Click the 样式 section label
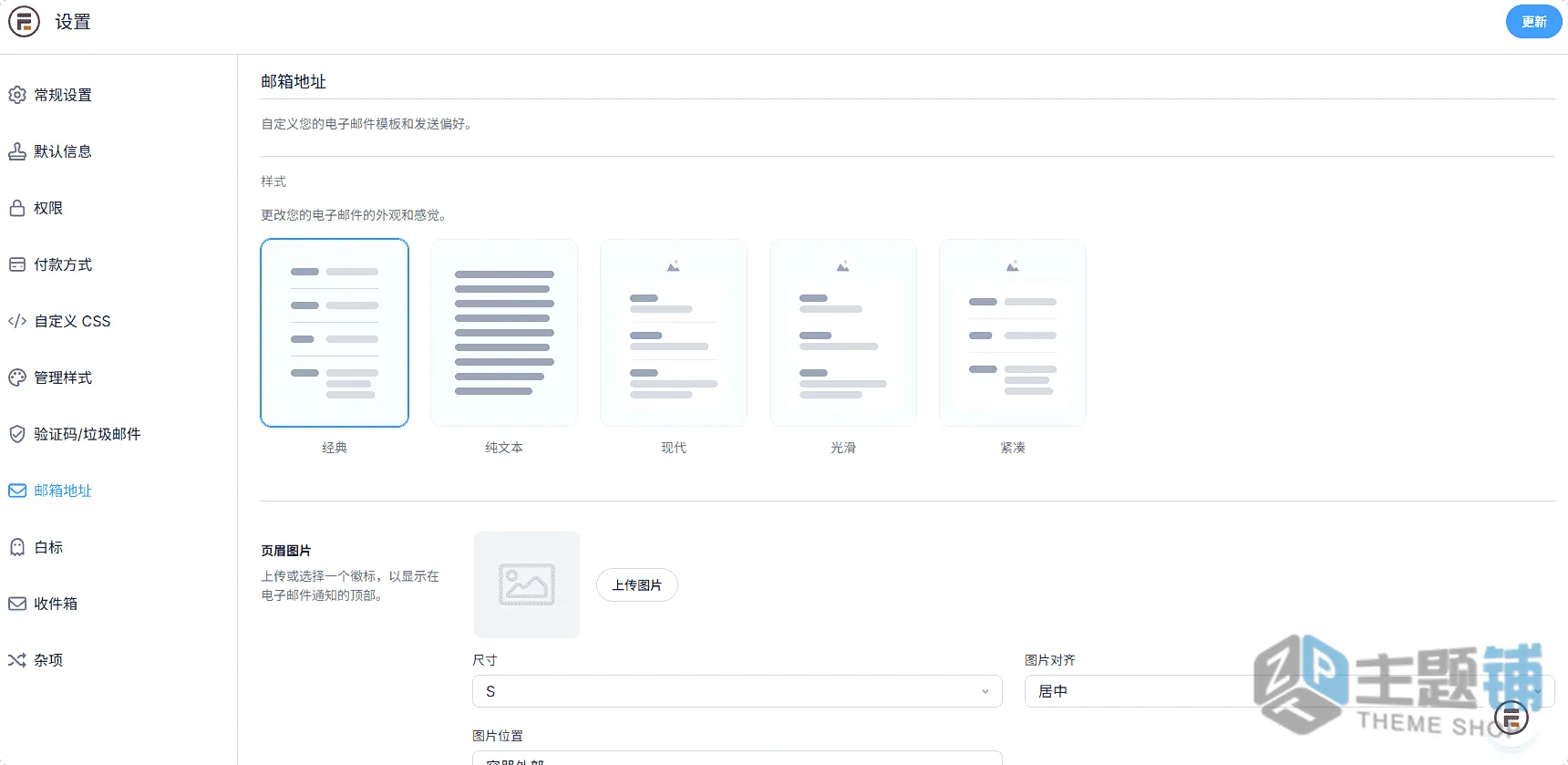Viewport: 1568px width, 765px height. (273, 181)
